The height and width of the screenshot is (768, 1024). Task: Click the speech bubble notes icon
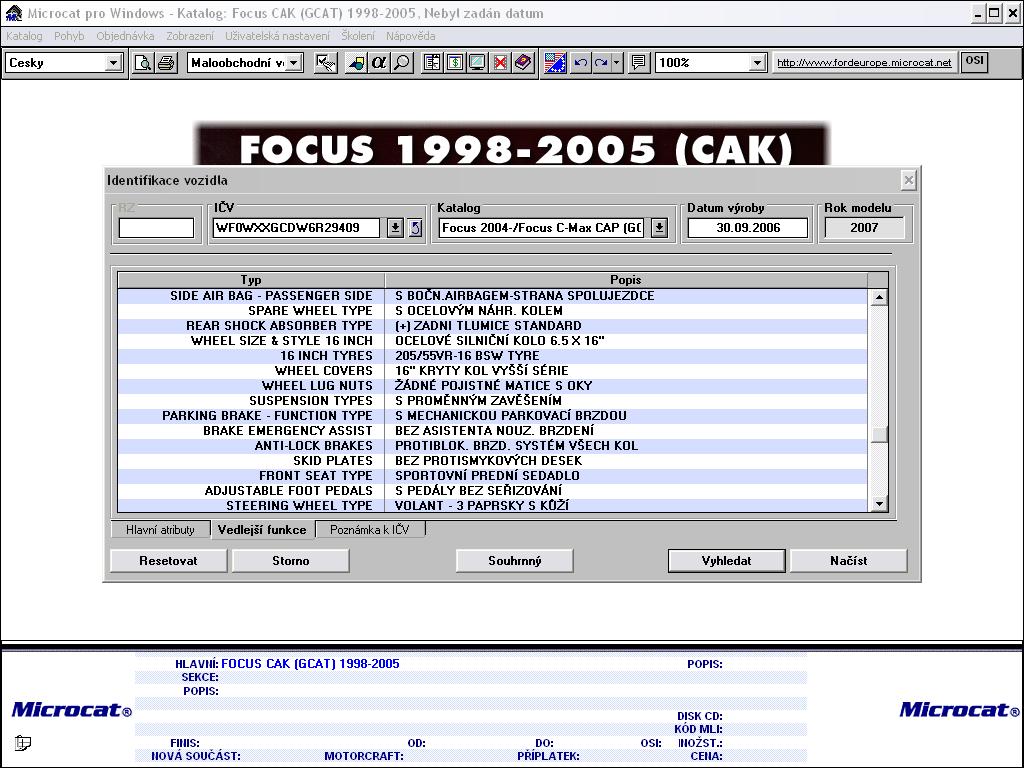(x=639, y=63)
